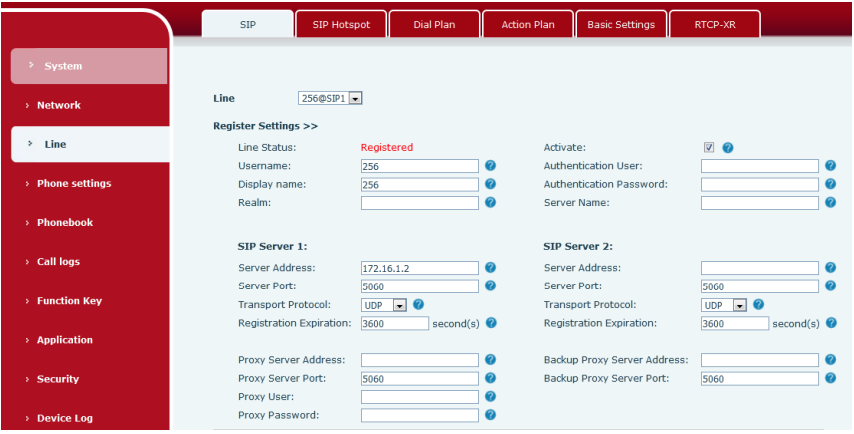Click the SIP Server 1 Address field
The width and height of the screenshot is (854, 434).
point(419,268)
